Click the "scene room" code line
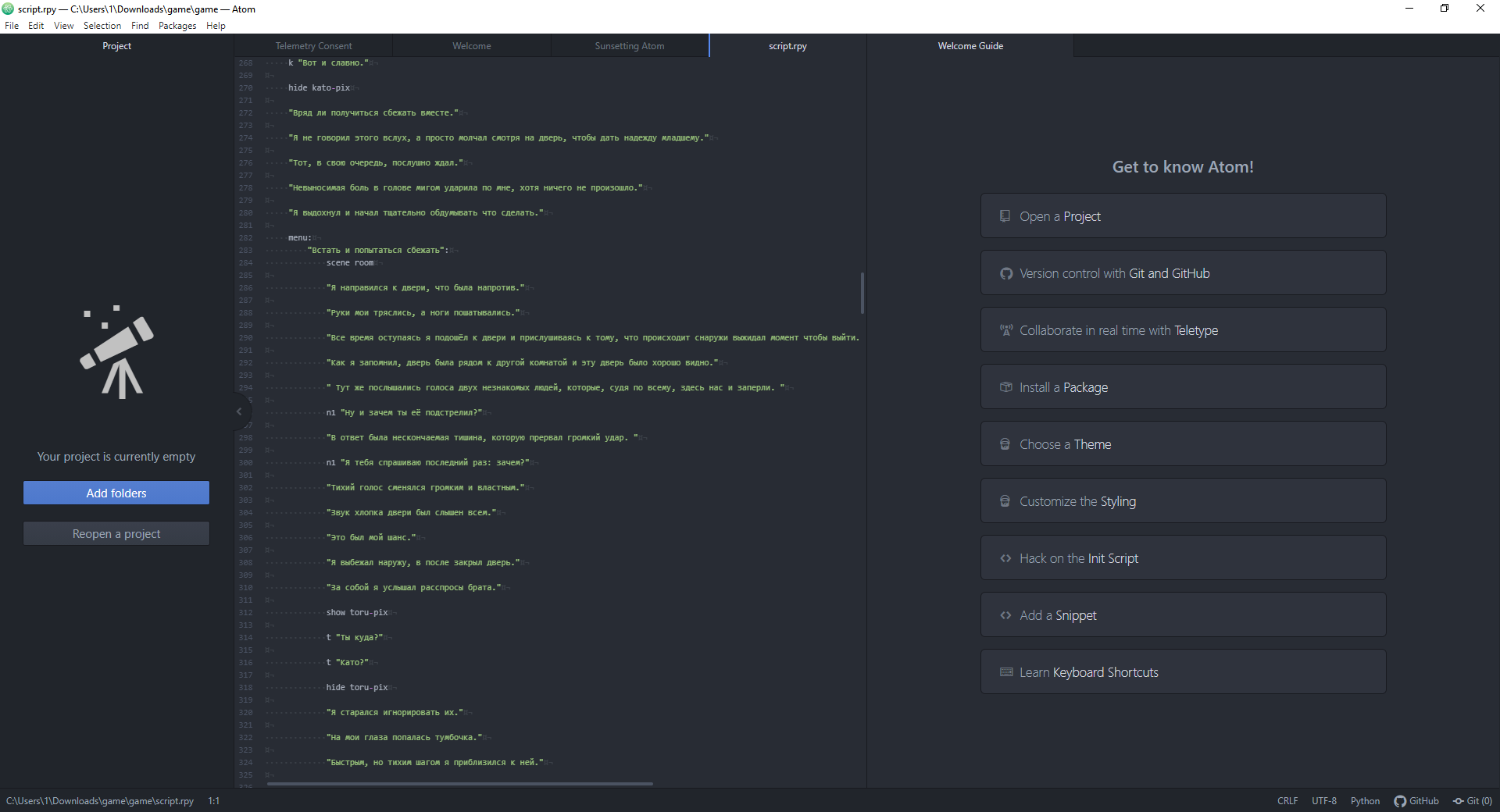Image resolution: width=1500 pixels, height=812 pixels. (x=349, y=263)
